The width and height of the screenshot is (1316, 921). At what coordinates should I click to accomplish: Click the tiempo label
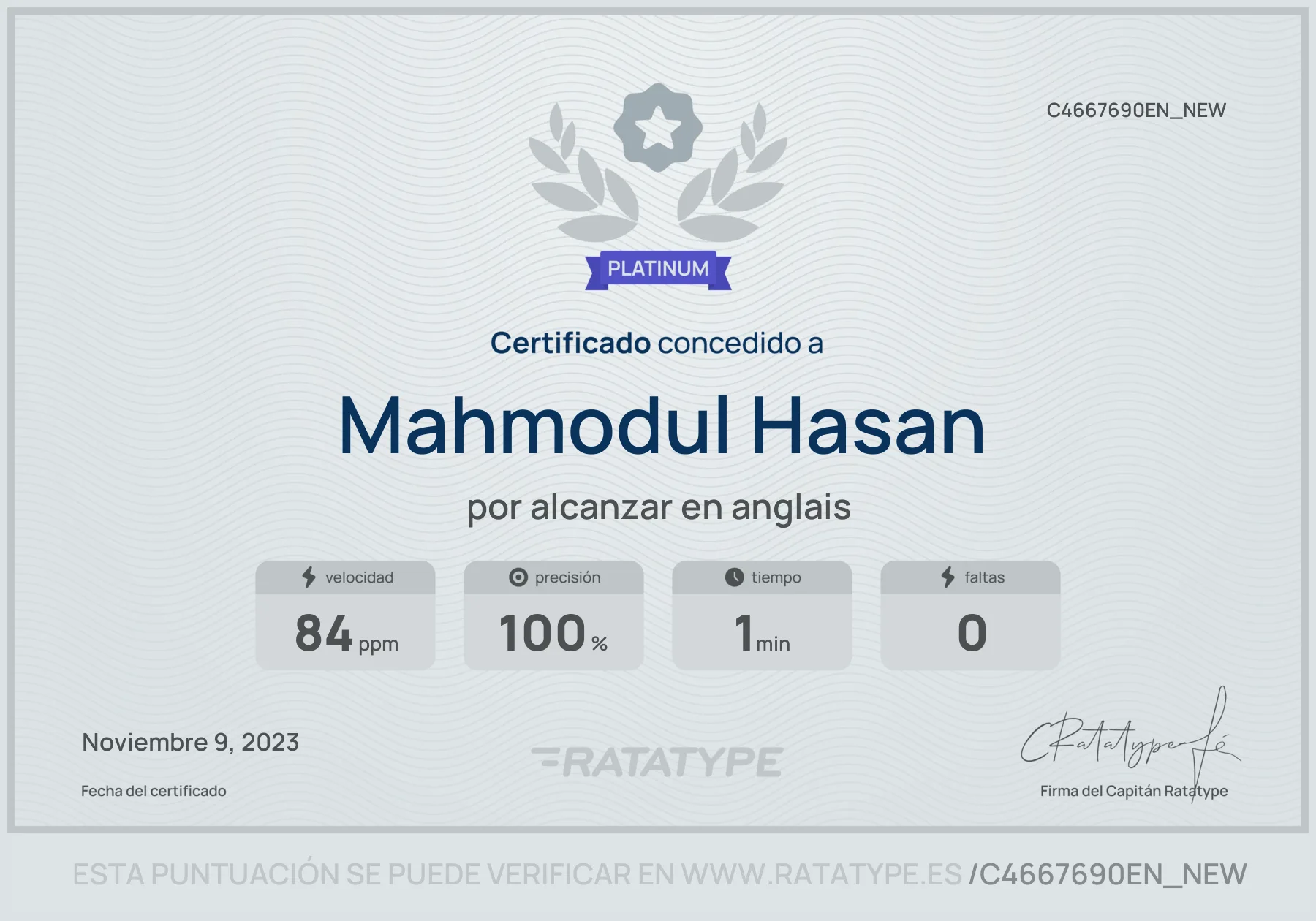pyautogui.click(x=776, y=577)
